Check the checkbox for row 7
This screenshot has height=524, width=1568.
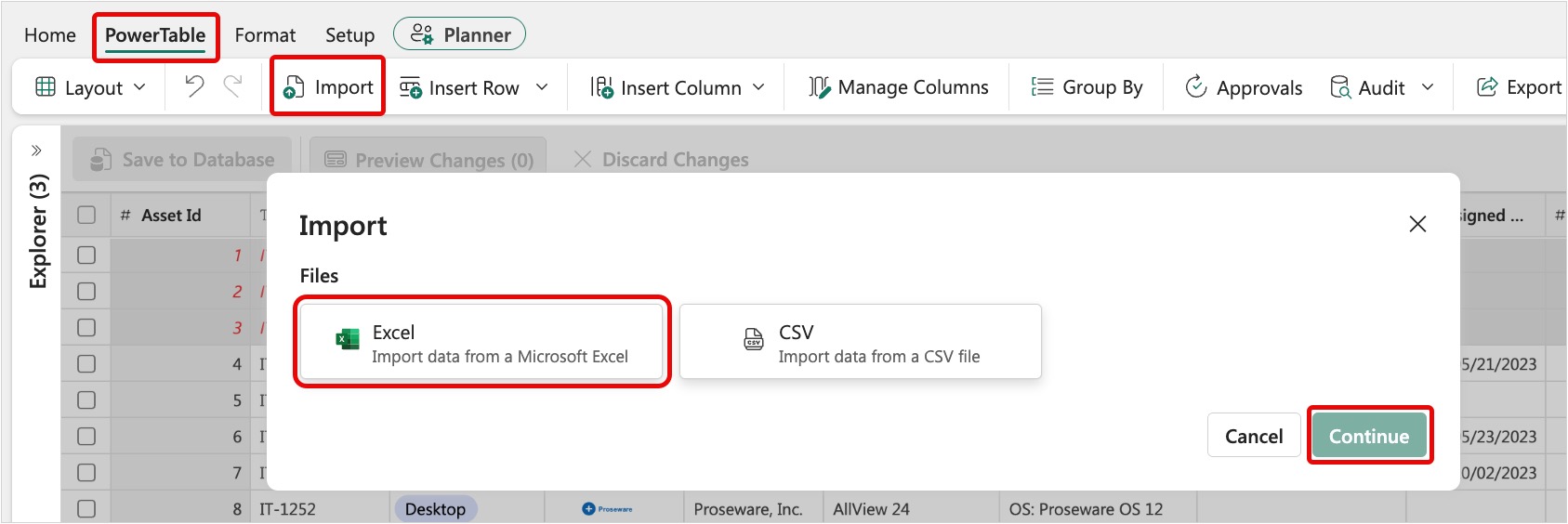coord(86,472)
